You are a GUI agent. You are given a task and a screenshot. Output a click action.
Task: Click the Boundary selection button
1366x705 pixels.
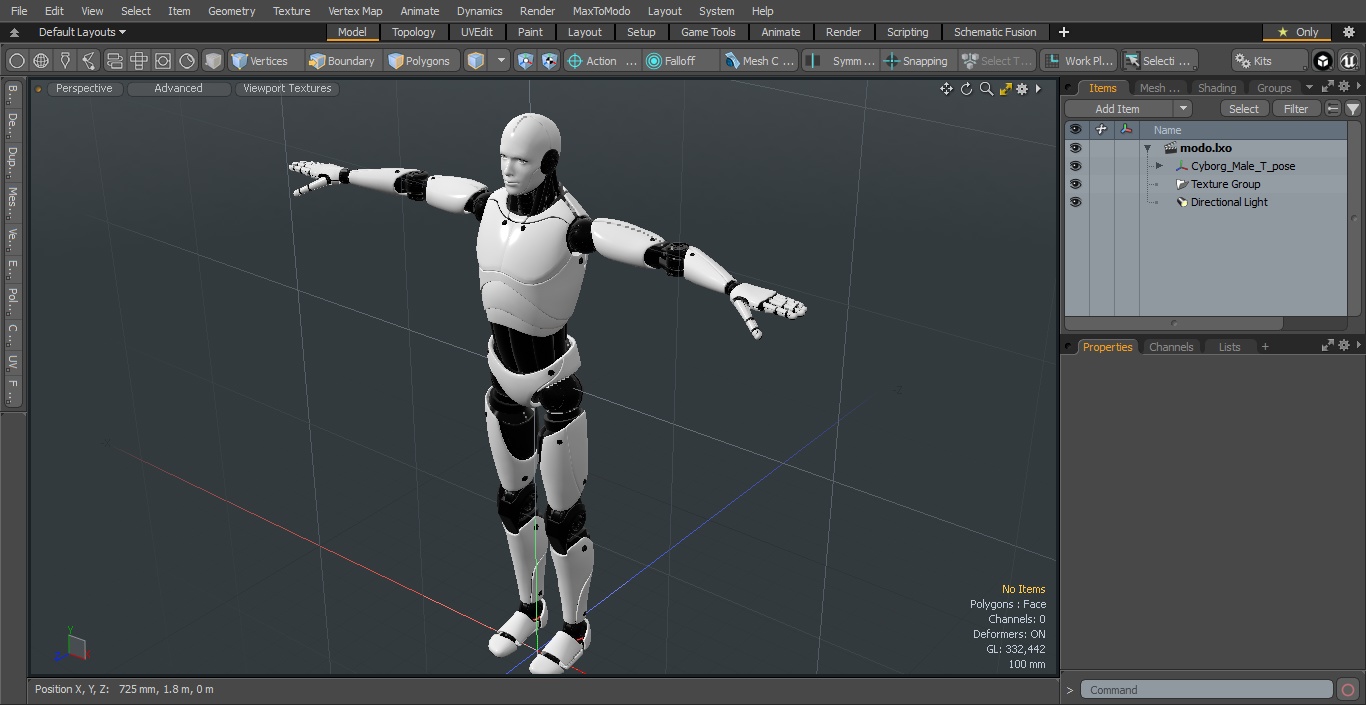pos(343,61)
